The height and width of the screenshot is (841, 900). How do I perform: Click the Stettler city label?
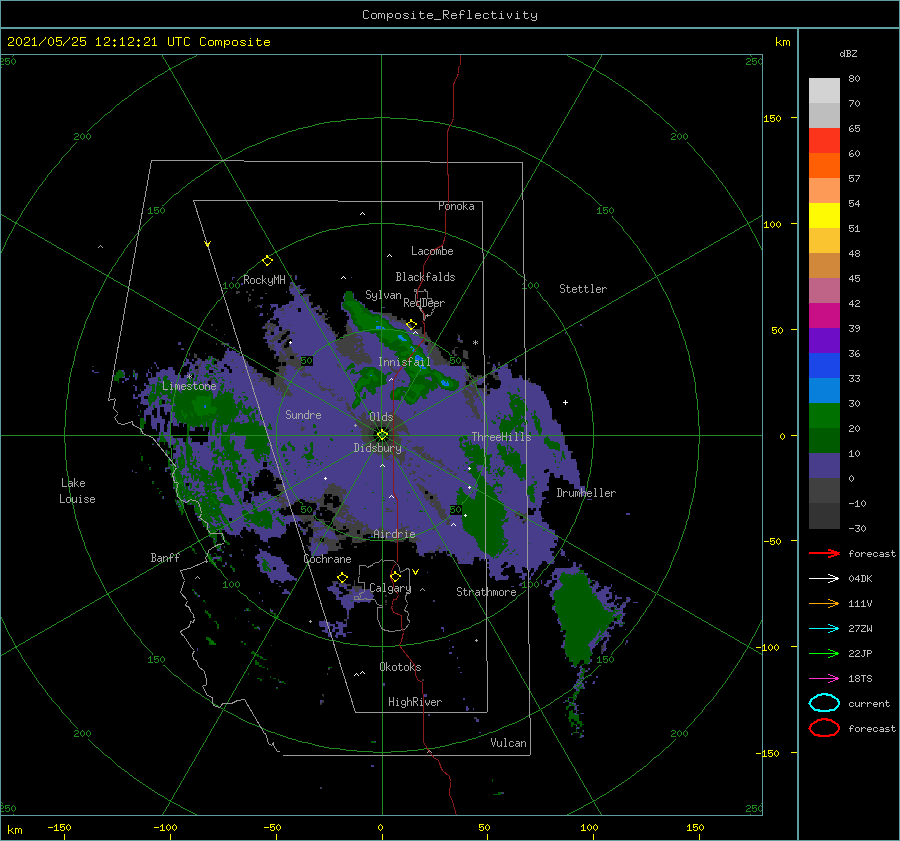(583, 289)
